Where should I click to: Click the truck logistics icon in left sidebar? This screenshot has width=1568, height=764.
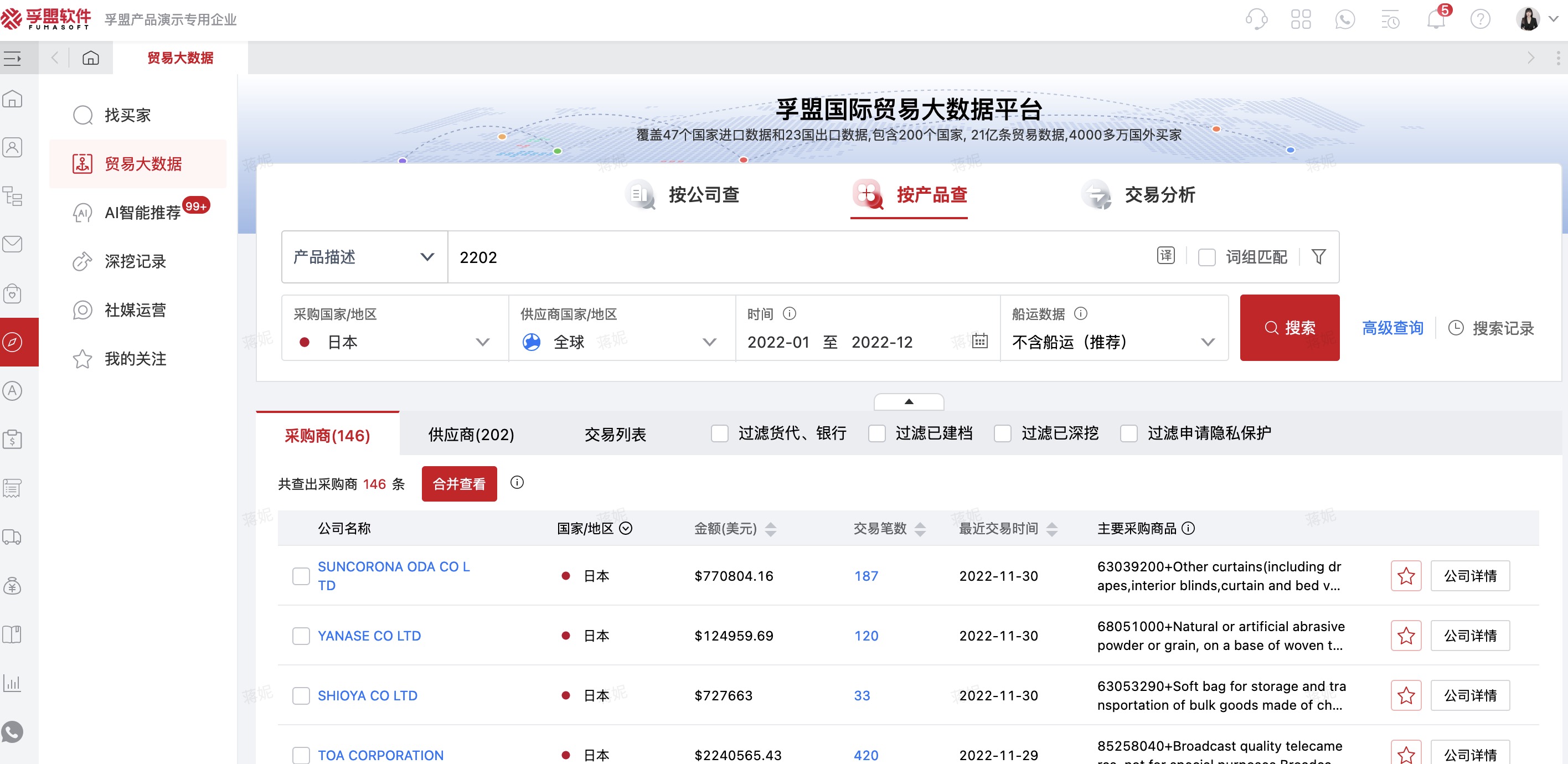tap(12, 537)
